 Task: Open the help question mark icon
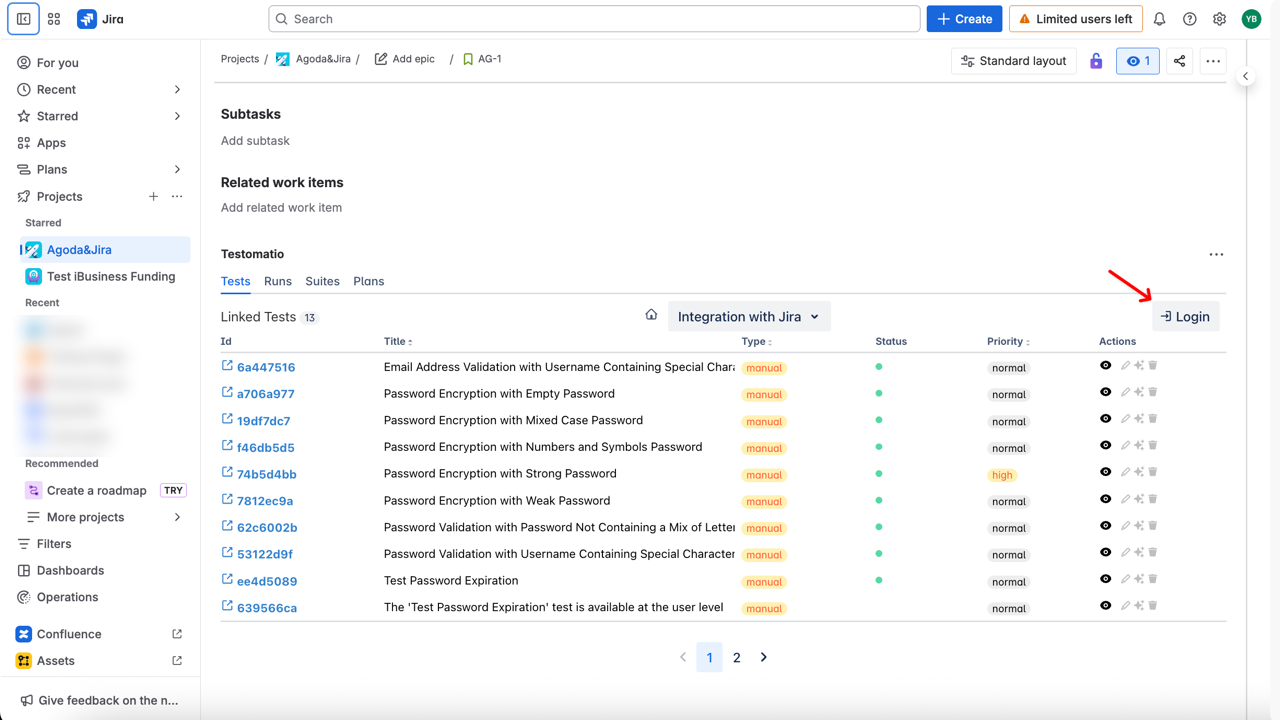tap(1189, 18)
